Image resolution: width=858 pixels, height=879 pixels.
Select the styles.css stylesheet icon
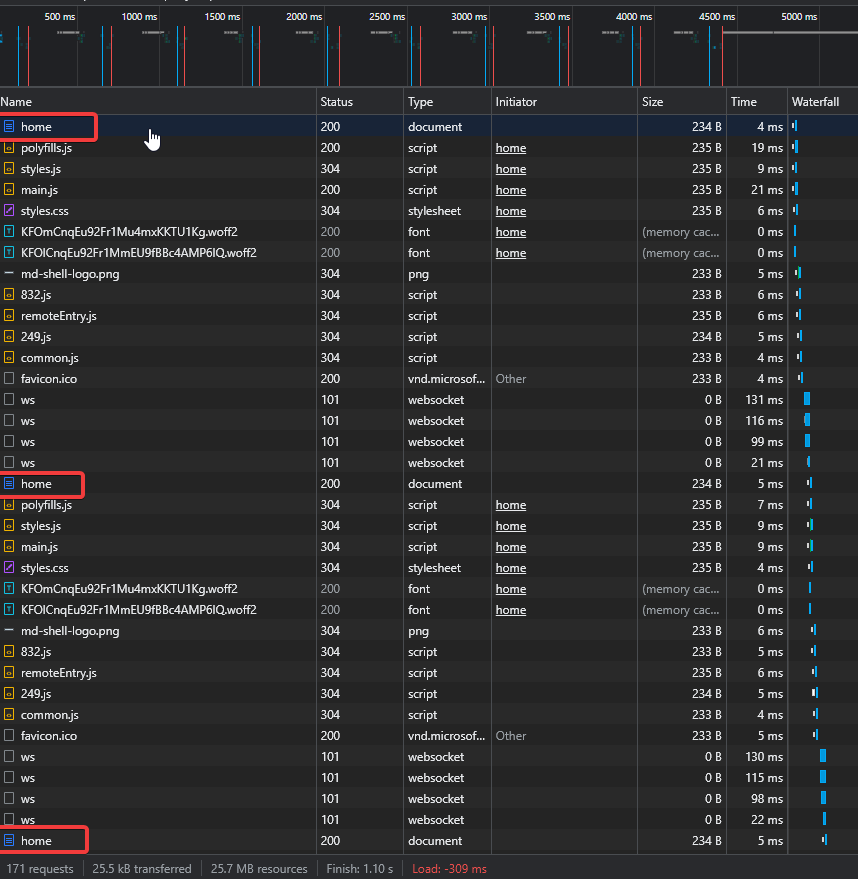pyautogui.click(x=10, y=211)
